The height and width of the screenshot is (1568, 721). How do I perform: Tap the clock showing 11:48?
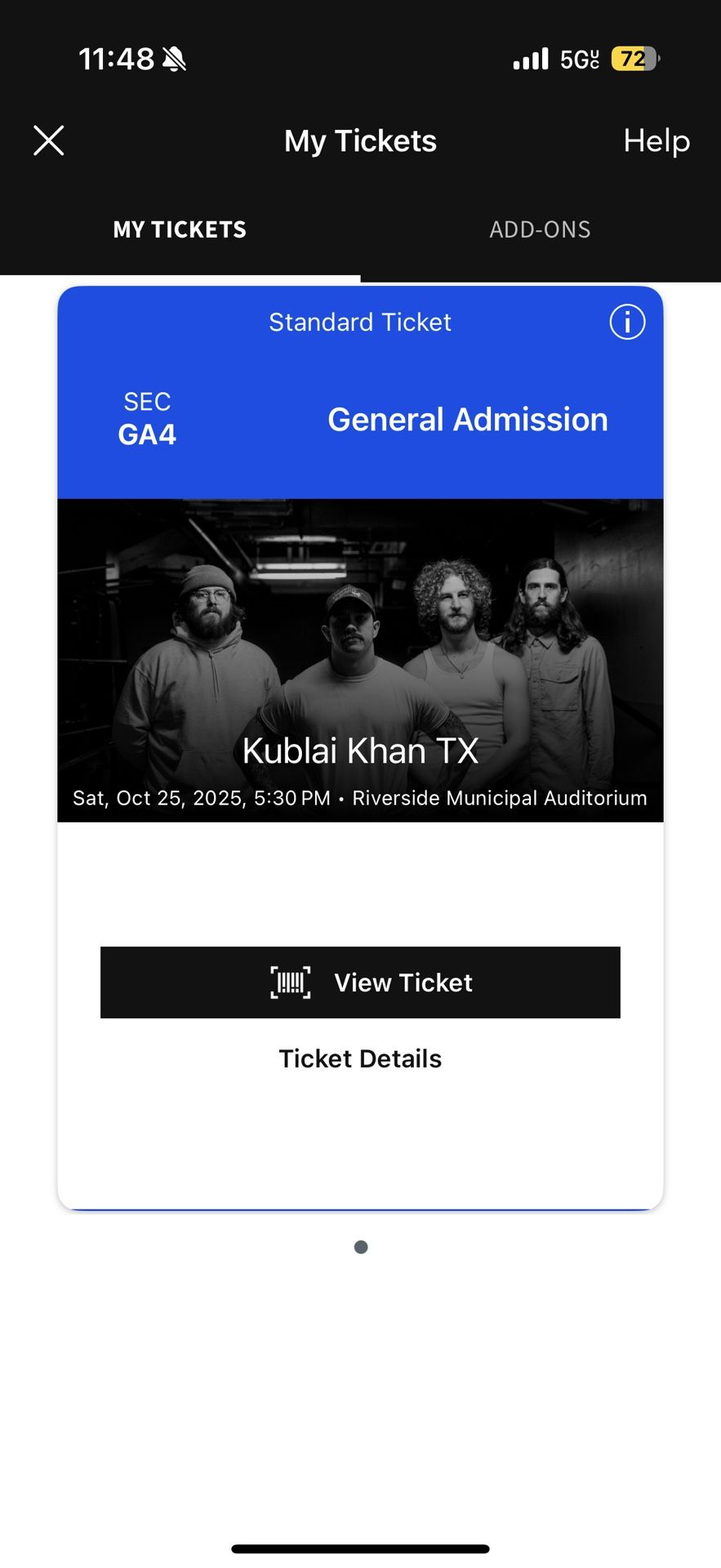click(x=117, y=58)
